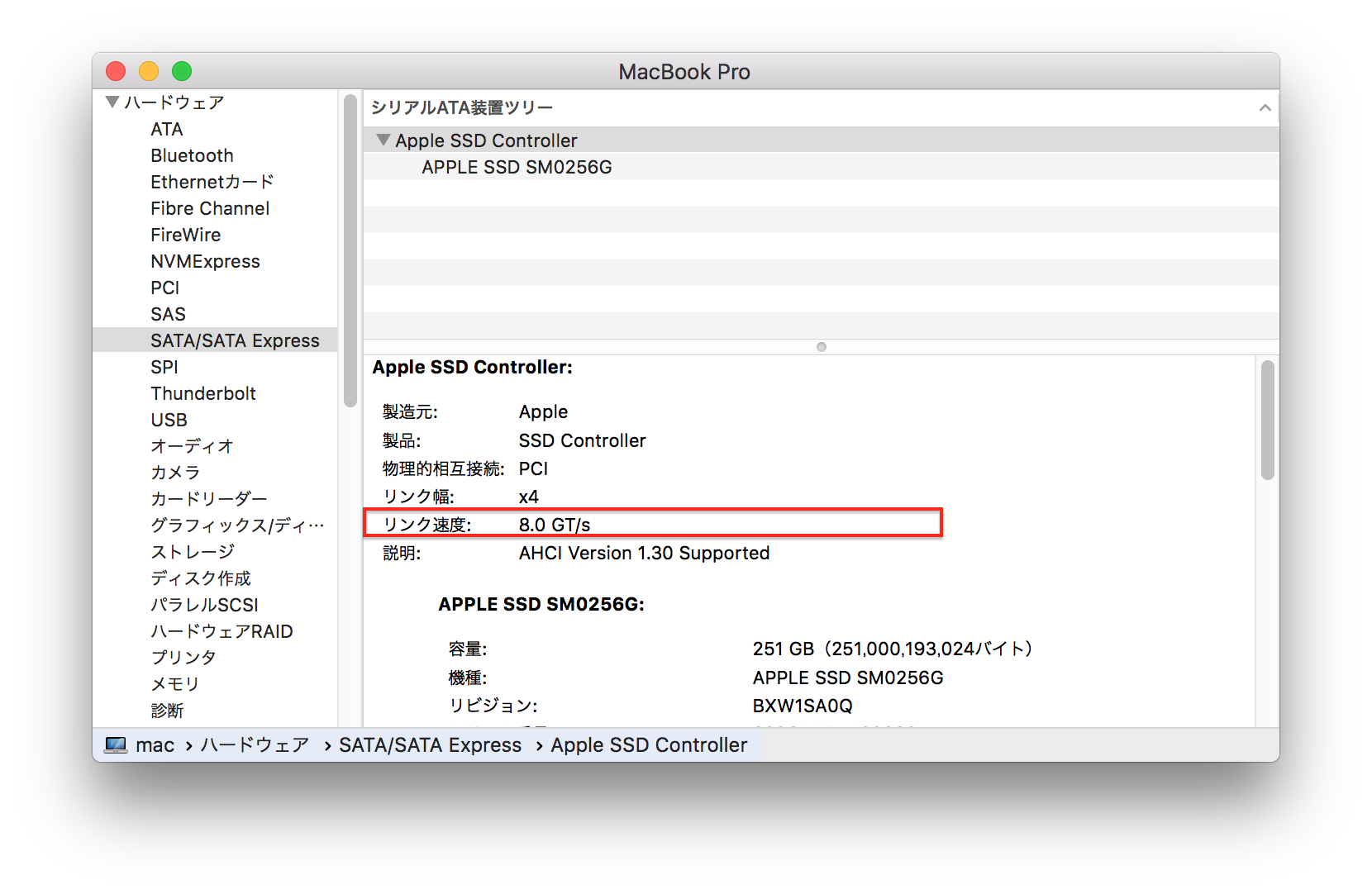This screenshot has width=1372, height=894.
Task: Click the BXW1SA0Q revision value
Action: [x=803, y=706]
